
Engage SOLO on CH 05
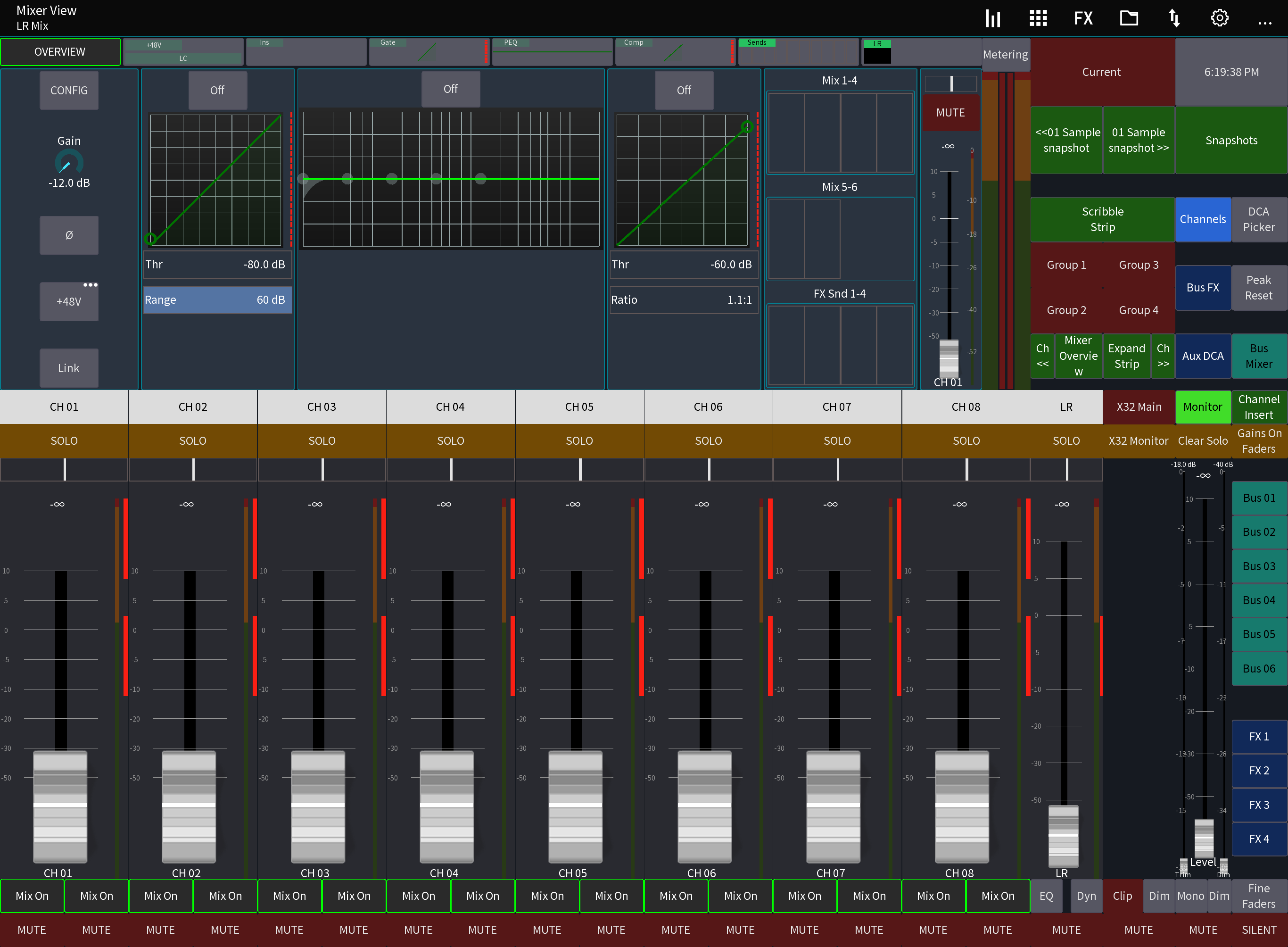pos(579,441)
